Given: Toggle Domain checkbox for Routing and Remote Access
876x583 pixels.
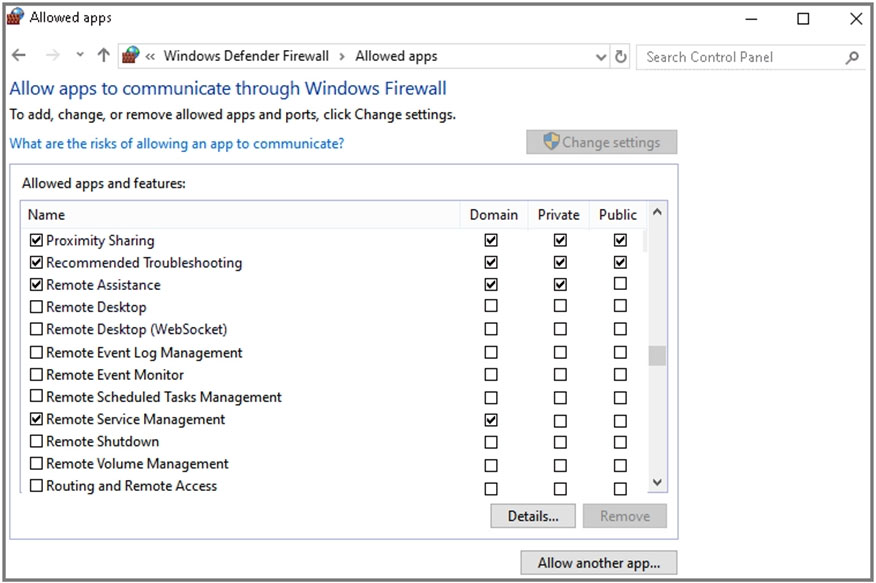Looking at the screenshot, I should [x=491, y=489].
